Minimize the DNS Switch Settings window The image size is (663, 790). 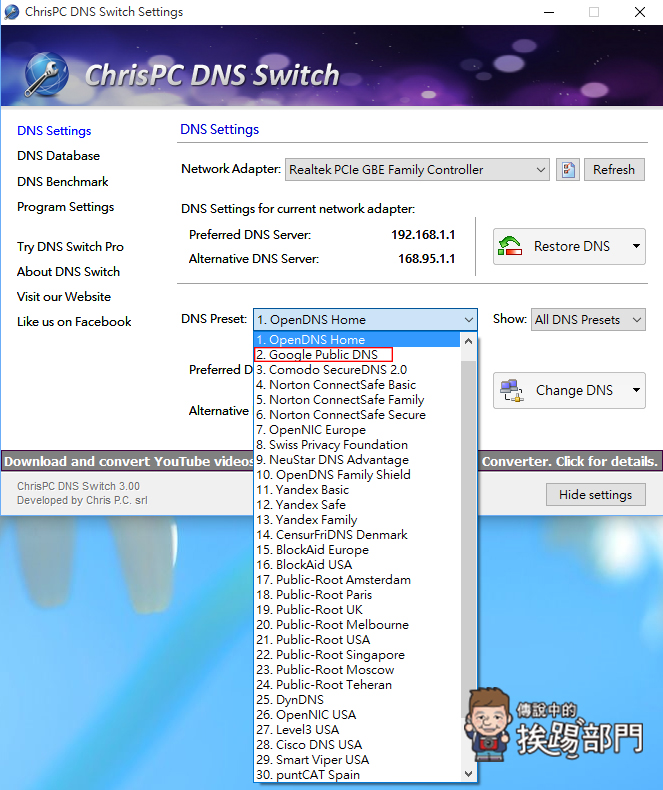[x=549, y=12]
